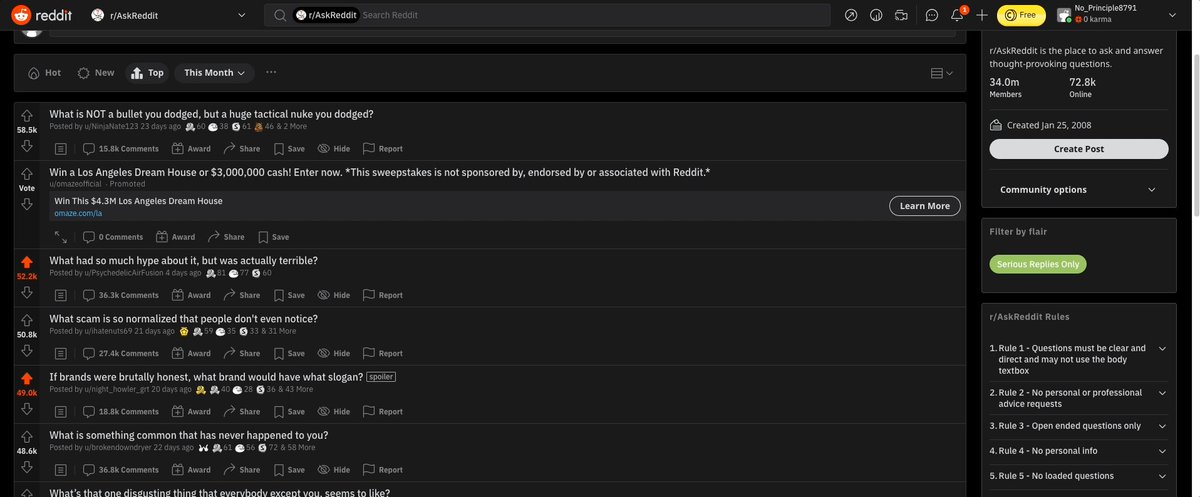Expand Rule 3 - Open ended questions only
The image size is (1200, 497).
click(x=1079, y=425)
